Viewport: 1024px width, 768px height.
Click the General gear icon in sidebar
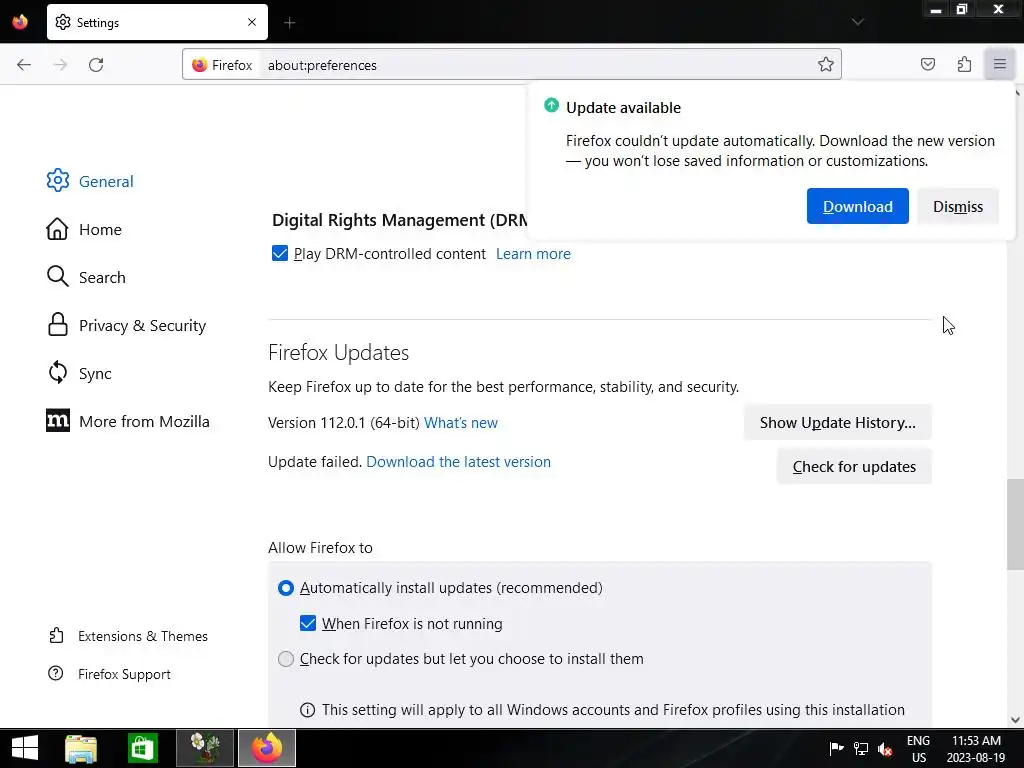tap(57, 180)
